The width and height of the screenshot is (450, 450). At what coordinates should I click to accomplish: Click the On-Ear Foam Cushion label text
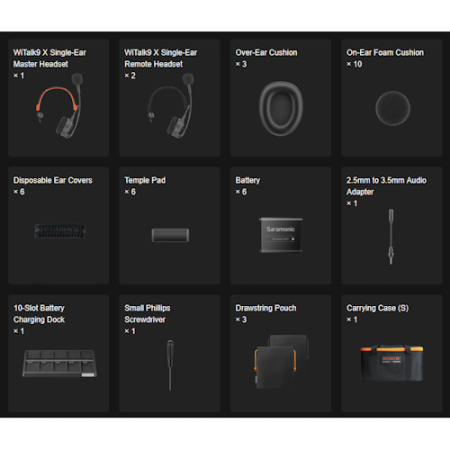point(385,53)
